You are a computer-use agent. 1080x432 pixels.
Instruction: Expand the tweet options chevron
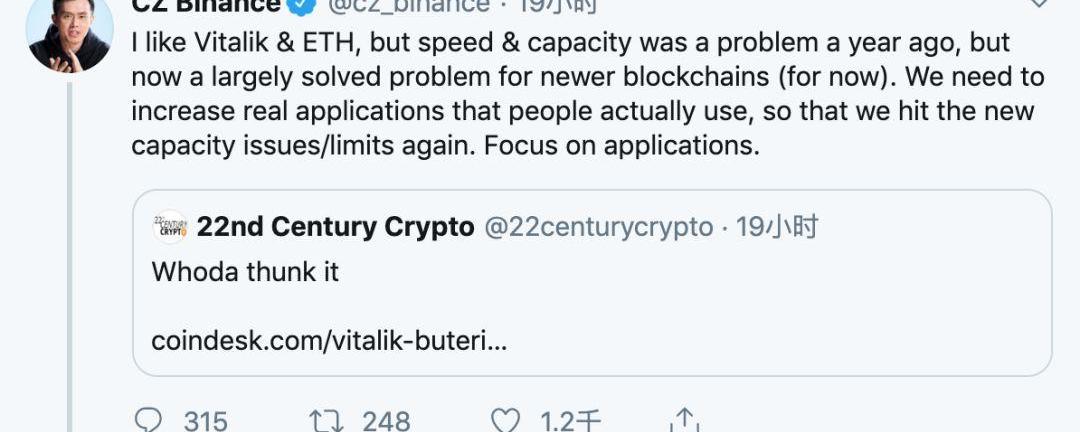1039,5
